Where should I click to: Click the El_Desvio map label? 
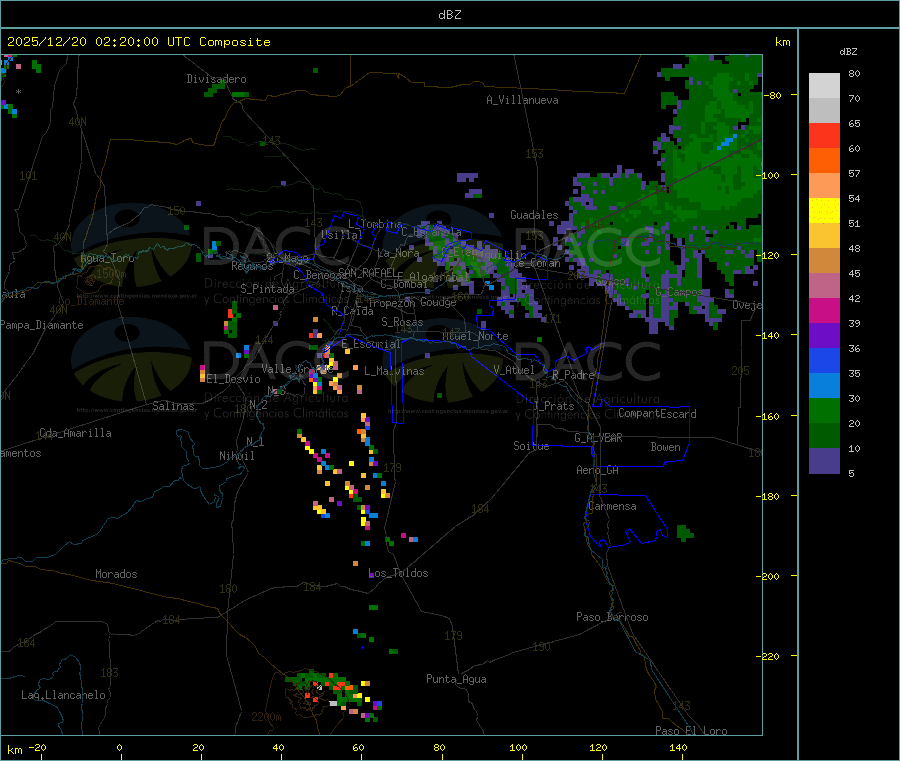(234, 379)
